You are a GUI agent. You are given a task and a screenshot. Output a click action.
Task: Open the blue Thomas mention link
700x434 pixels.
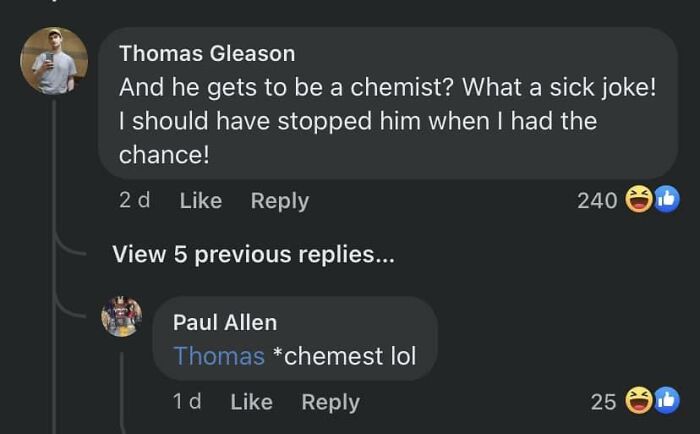[x=219, y=355]
